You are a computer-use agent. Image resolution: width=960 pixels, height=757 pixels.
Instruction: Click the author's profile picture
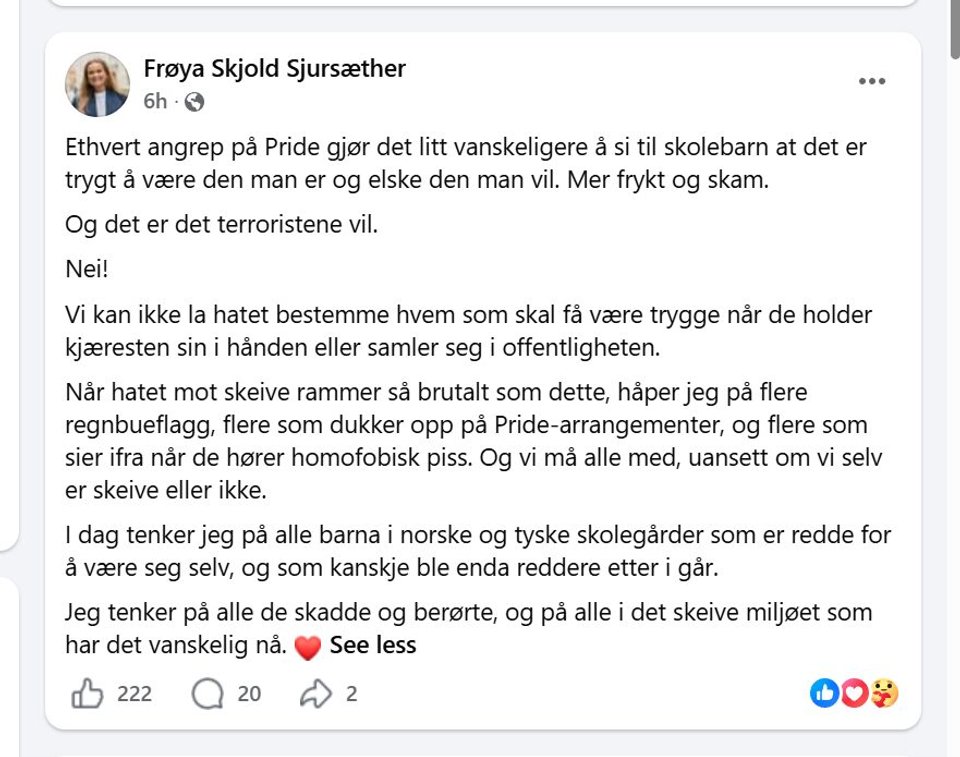tap(97, 84)
